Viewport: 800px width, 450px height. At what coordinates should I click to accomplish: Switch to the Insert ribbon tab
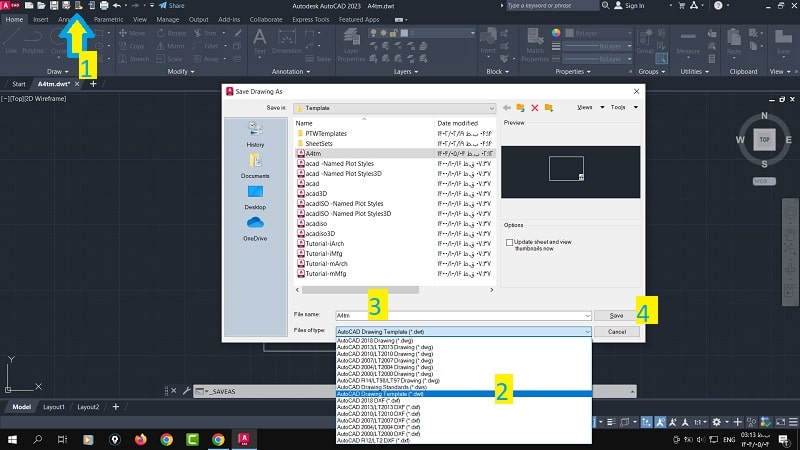click(41, 19)
